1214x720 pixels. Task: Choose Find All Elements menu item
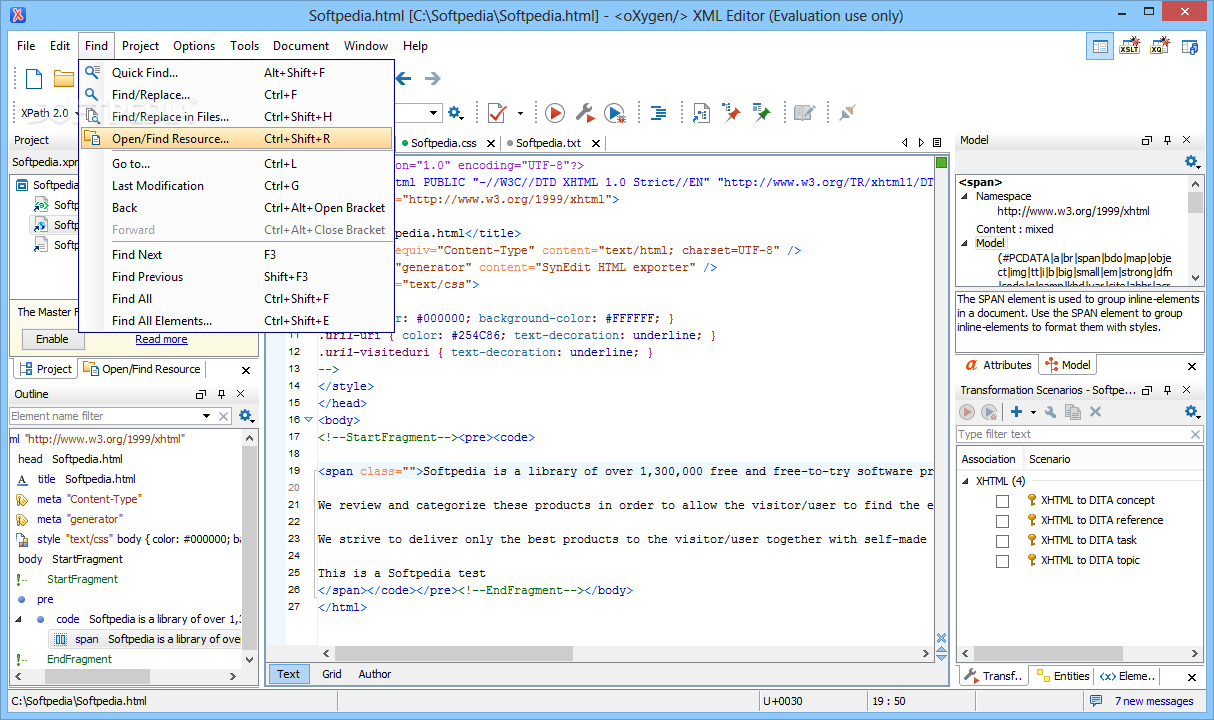236,321
